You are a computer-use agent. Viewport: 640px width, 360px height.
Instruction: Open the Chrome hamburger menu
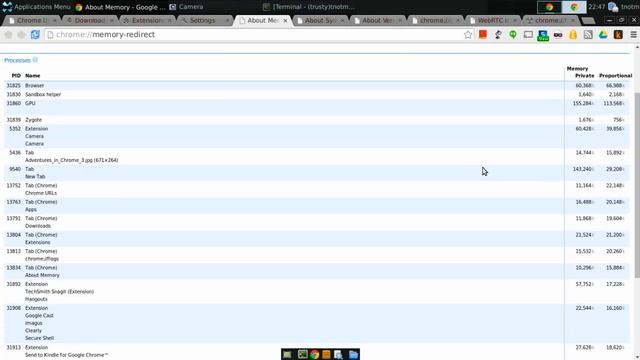coord(633,35)
